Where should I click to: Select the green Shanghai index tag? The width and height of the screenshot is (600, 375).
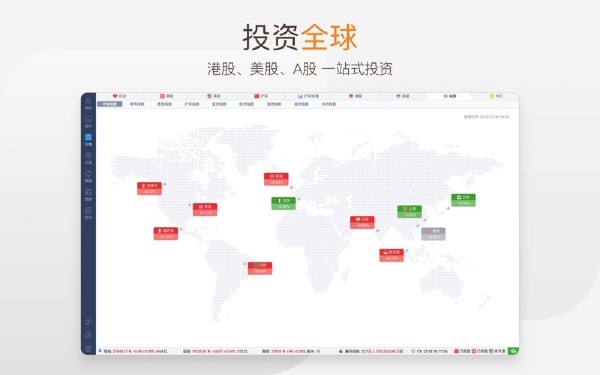(409, 212)
